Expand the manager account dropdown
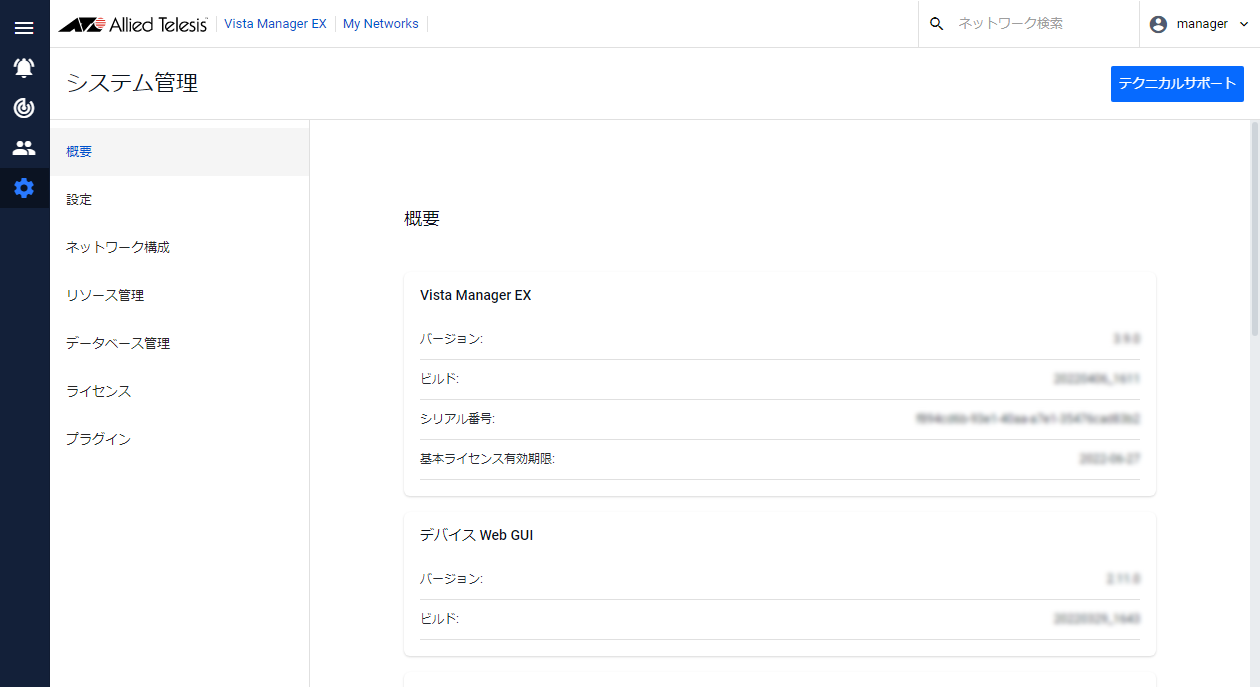 1243,23
